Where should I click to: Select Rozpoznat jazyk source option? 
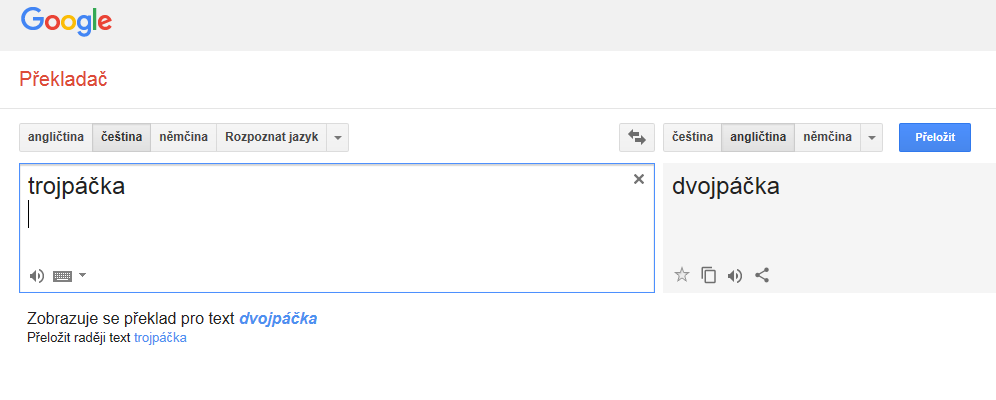click(x=272, y=137)
